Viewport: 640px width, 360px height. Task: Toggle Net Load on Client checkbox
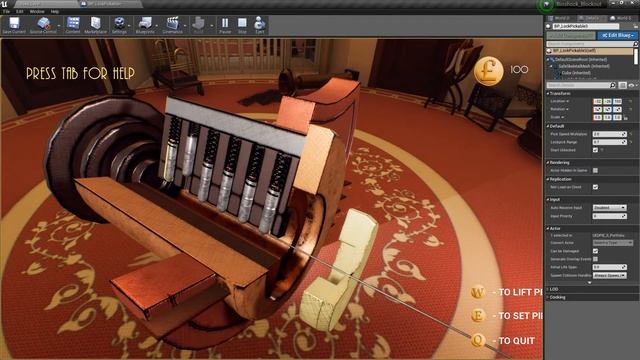click(x=595, y=187)
